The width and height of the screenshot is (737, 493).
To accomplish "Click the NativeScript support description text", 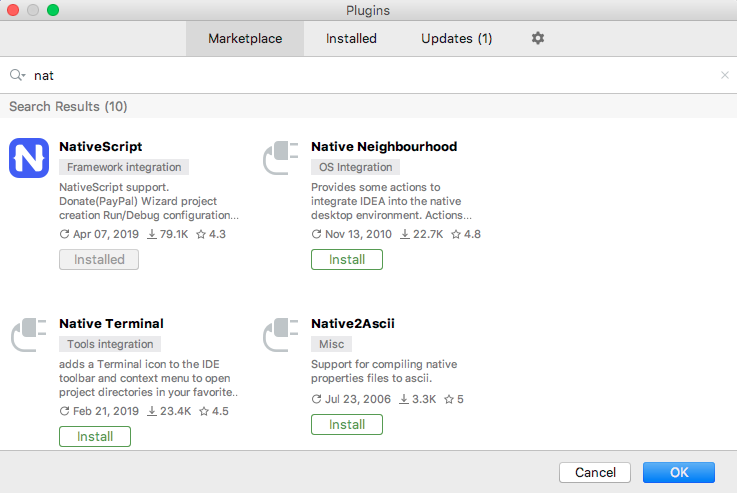I will click(149, 201).
